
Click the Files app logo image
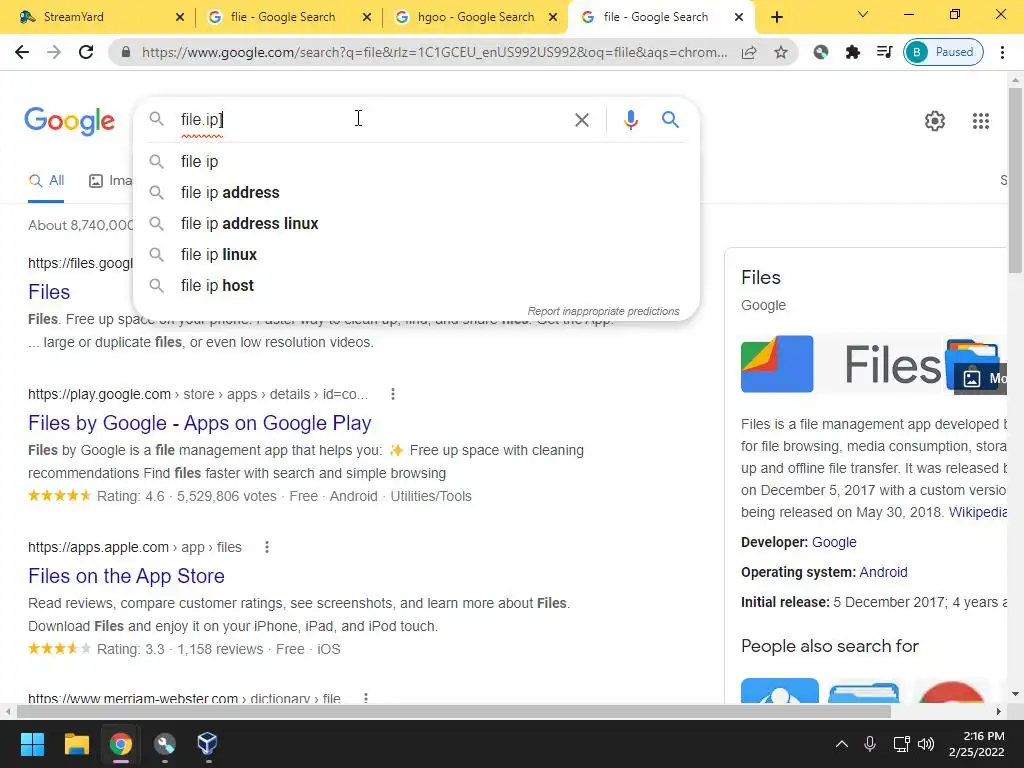[776, 364]
